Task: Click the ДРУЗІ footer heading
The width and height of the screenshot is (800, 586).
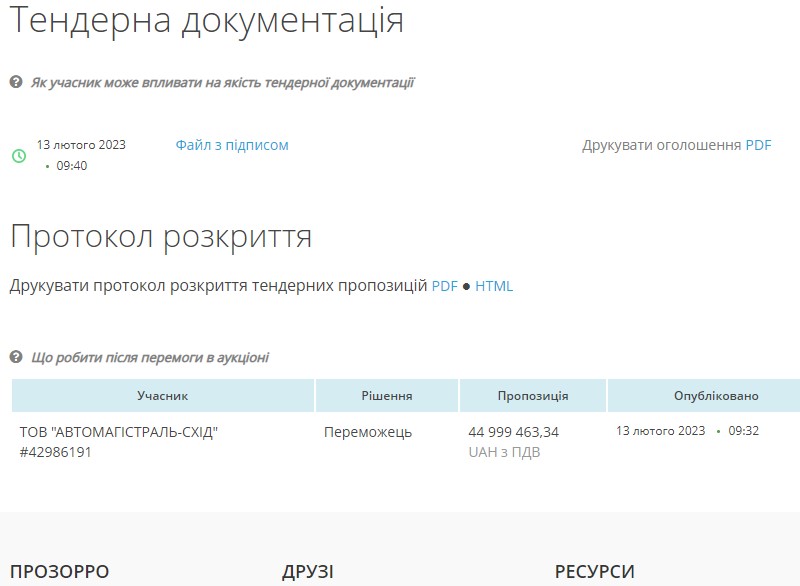Action: pyautogui.click(x=308, y=572)
